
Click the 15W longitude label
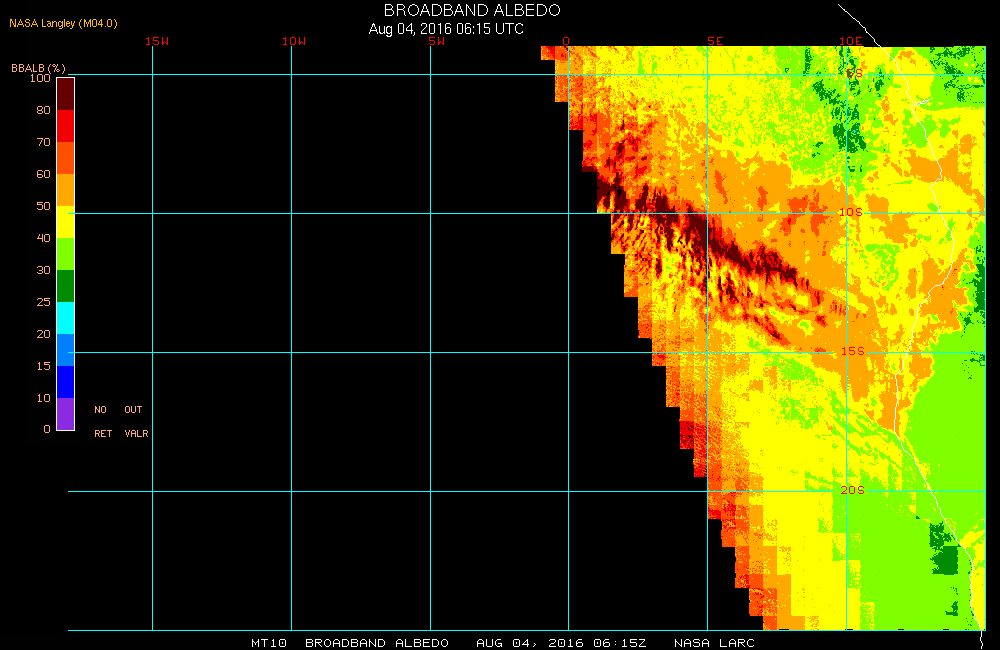tap(157, 41)
